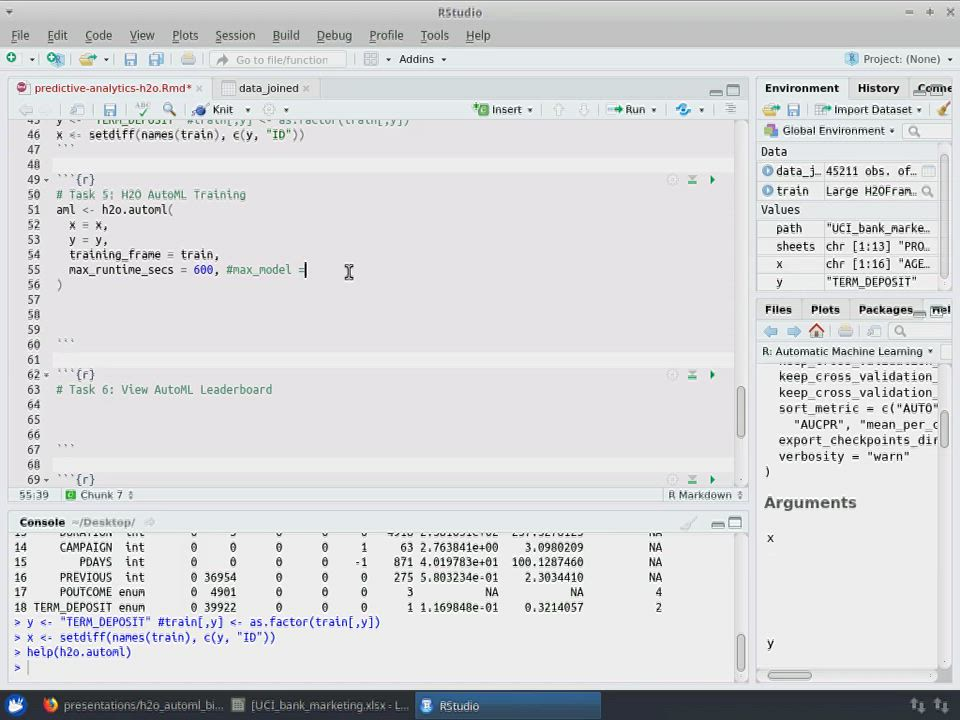
Task: Click the Go to file/function field
Action: click(280, 60)
